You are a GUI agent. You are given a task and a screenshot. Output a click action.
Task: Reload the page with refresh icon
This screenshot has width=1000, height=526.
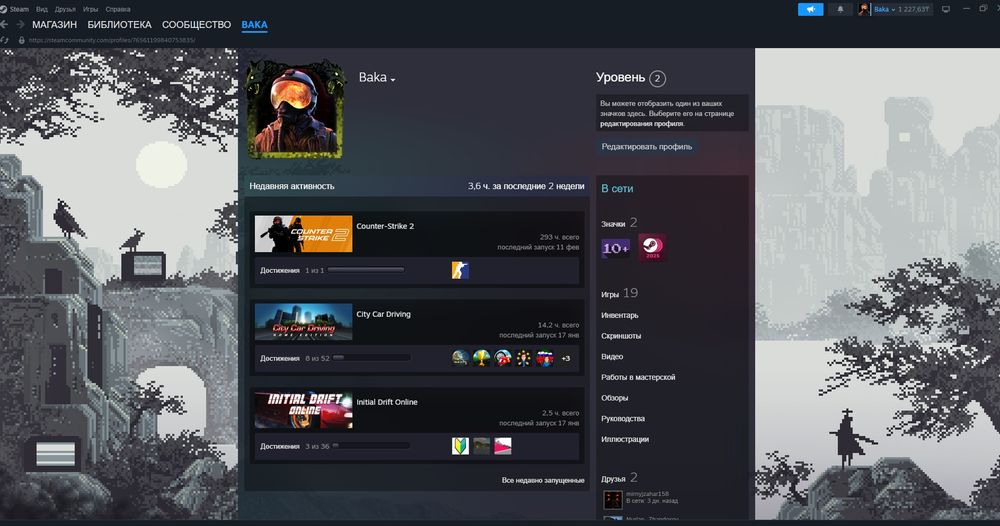(4, 40)
